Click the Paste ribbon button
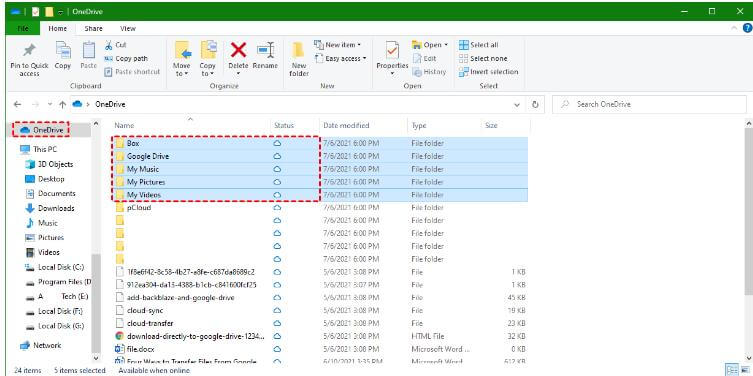The image size is (753, 376). (x=89, y=55)
